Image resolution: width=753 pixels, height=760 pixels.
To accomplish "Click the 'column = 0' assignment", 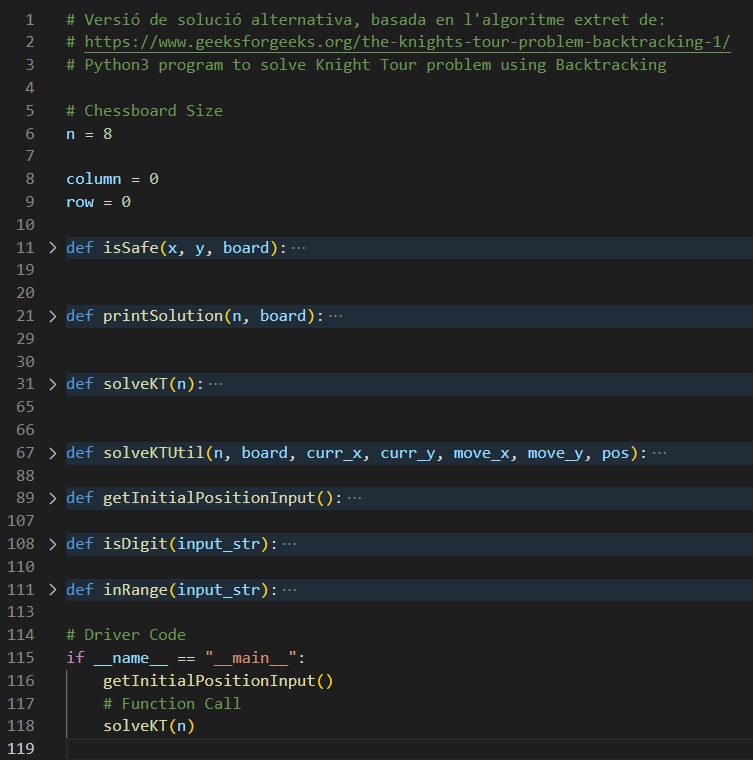I will point(112,179).
